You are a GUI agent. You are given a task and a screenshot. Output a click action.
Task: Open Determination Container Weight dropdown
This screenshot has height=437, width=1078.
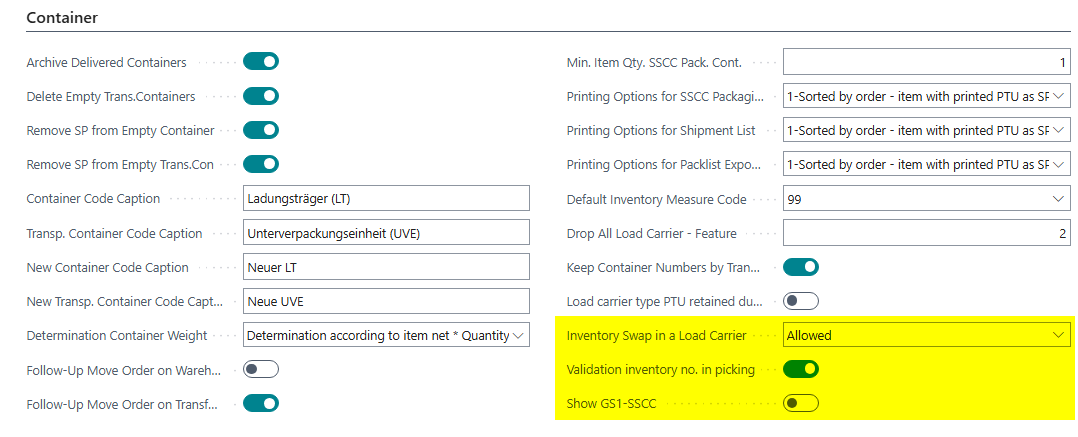519,336
